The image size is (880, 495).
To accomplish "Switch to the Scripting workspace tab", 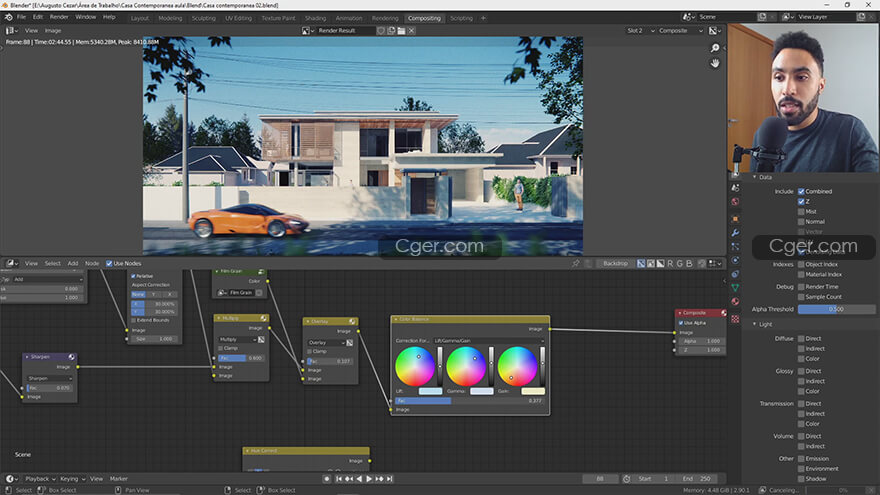I will tap(461, 18).
